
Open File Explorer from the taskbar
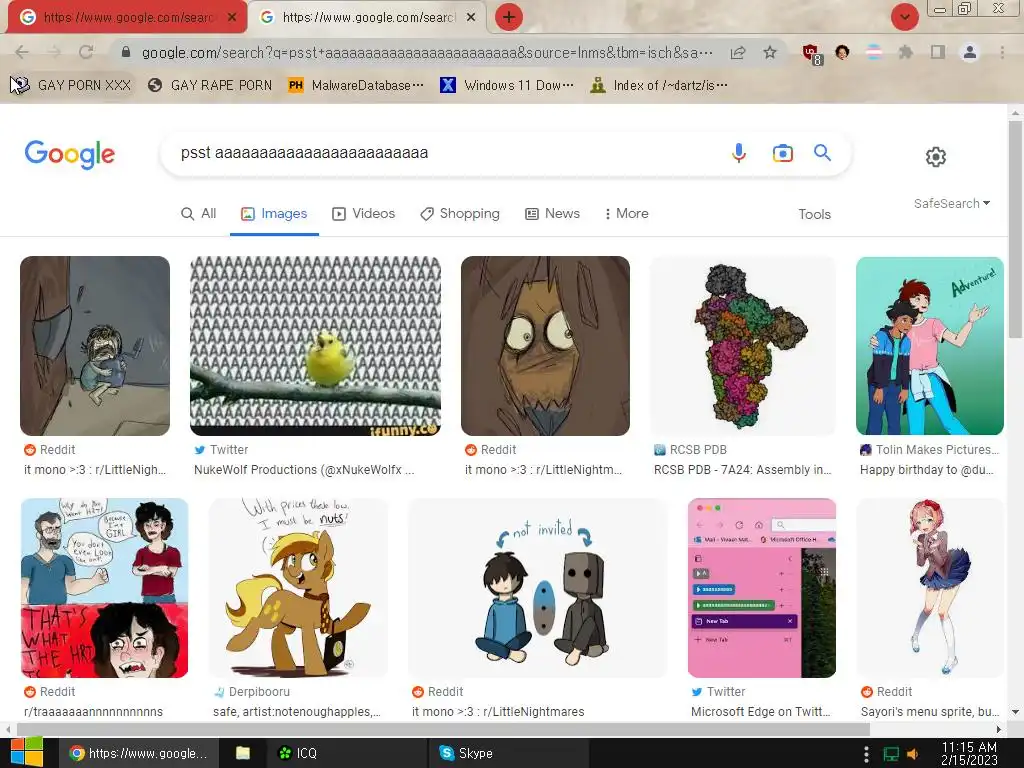pyautogui.click(x=243, y=753)
